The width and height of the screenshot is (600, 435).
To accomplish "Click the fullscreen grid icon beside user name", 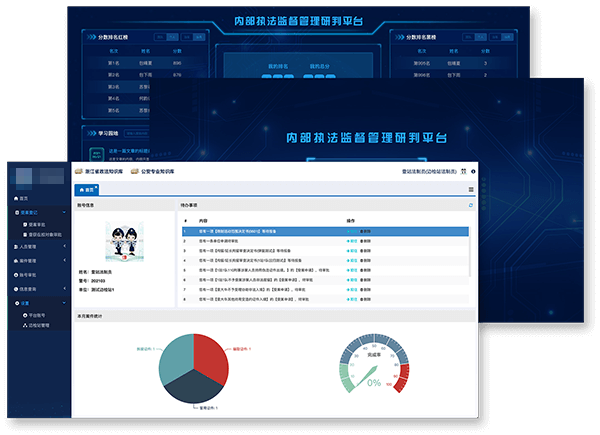I will coord(462,172).
